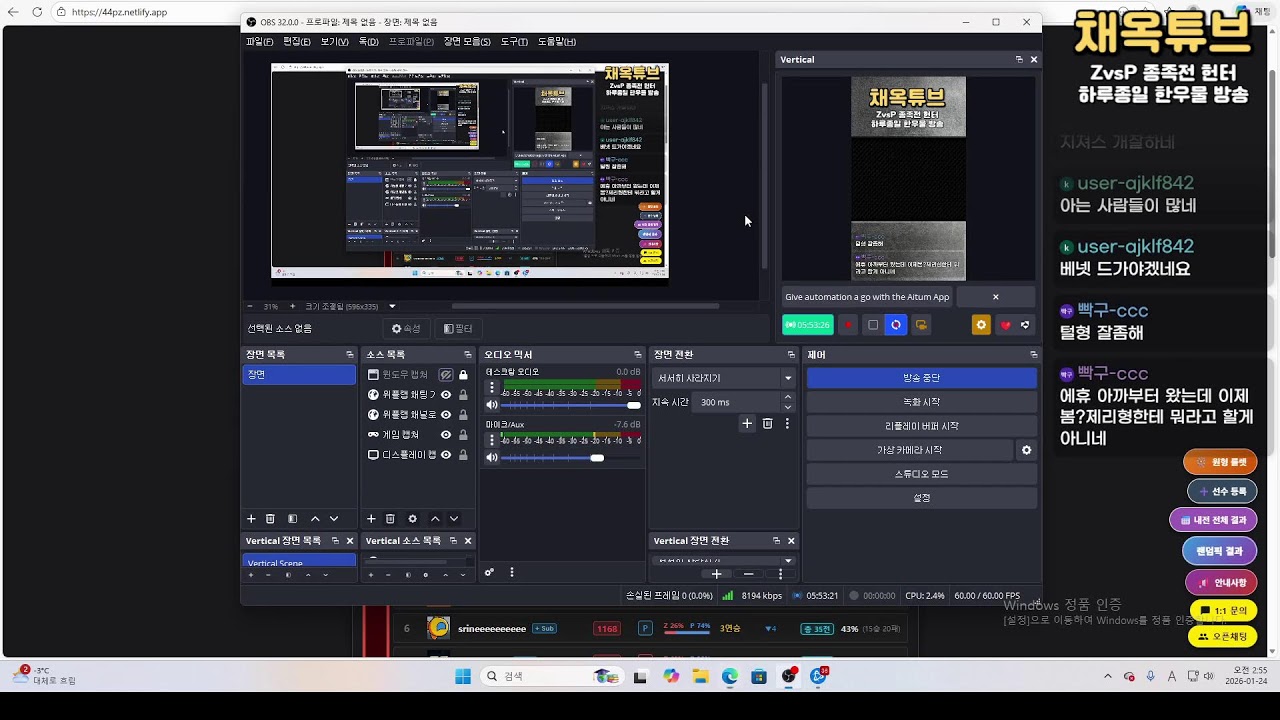
Task: Open transition properties three-dot menu
Action: [787, 424]
